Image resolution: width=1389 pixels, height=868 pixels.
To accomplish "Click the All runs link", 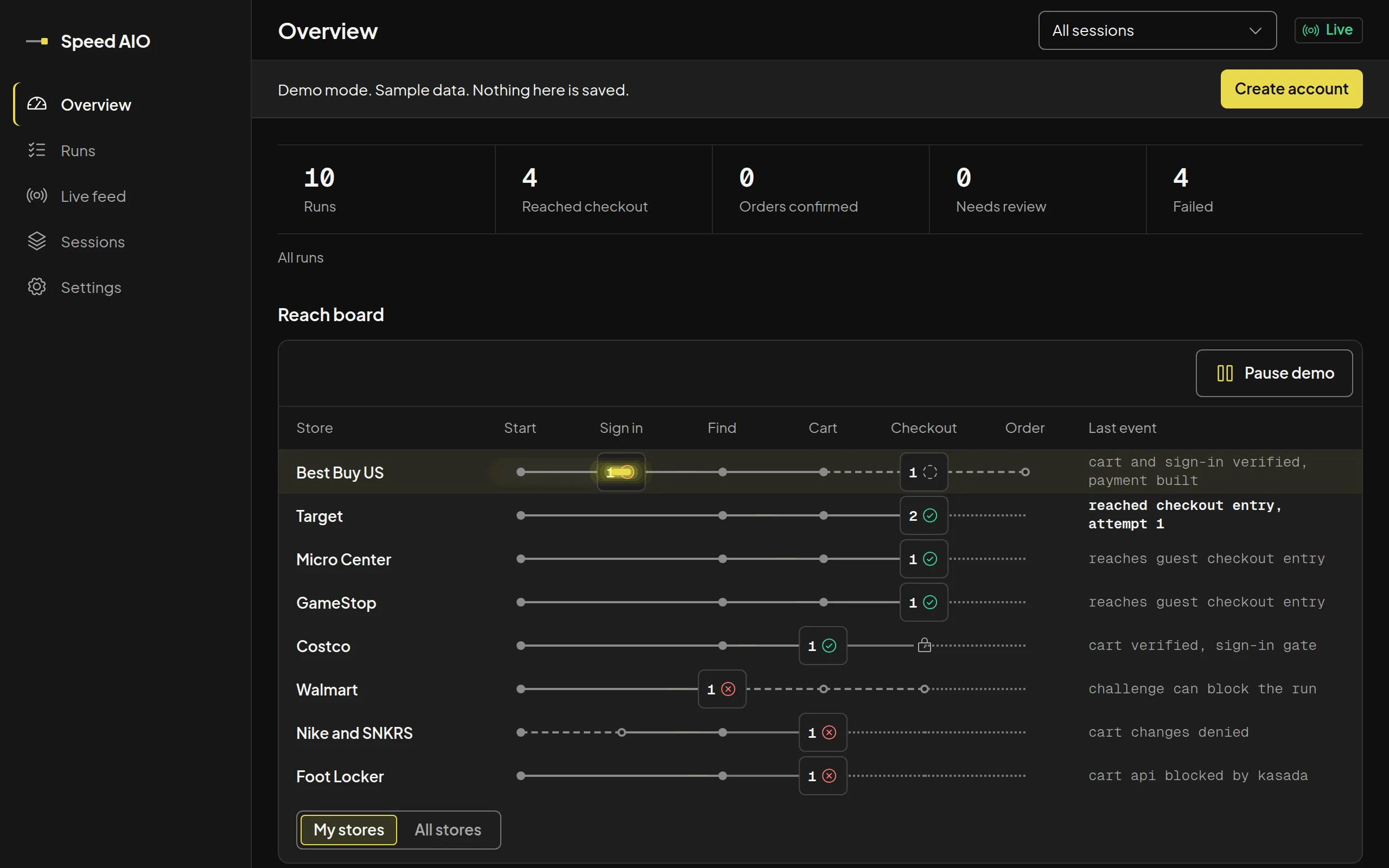I will (x=301, y=258).
